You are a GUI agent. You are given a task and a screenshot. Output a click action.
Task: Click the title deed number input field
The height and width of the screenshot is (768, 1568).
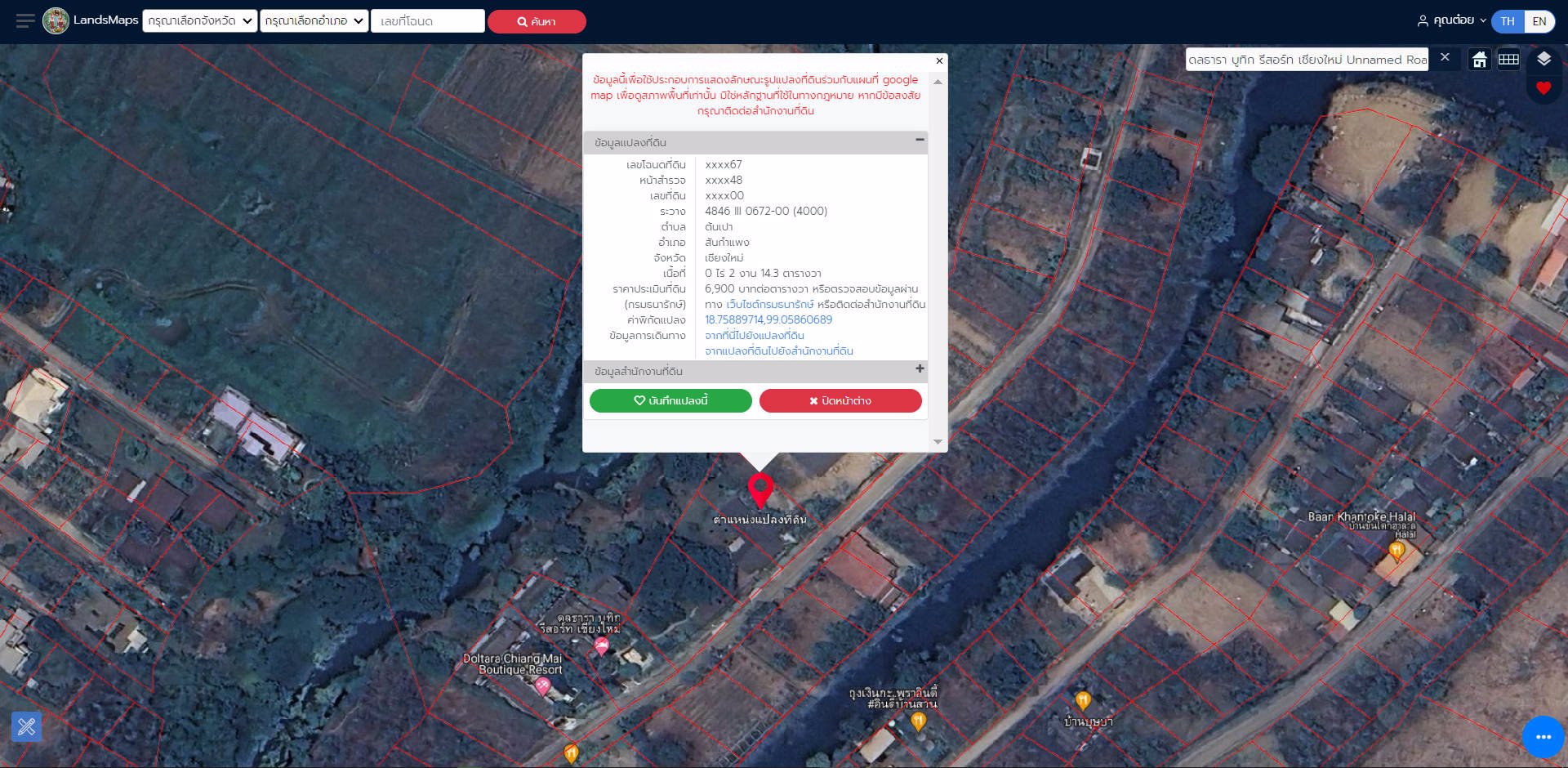pos(428,21)
